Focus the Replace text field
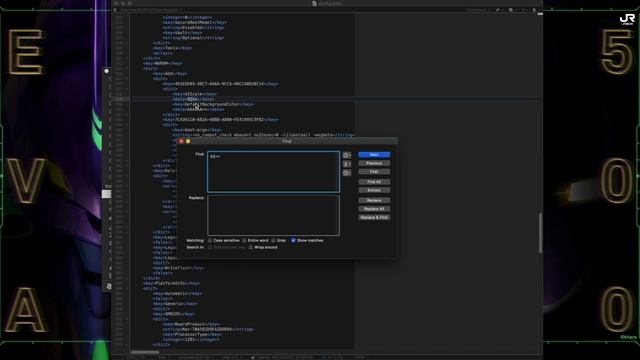This screenshot has width=640, height=360. click(x=273, y=215)
